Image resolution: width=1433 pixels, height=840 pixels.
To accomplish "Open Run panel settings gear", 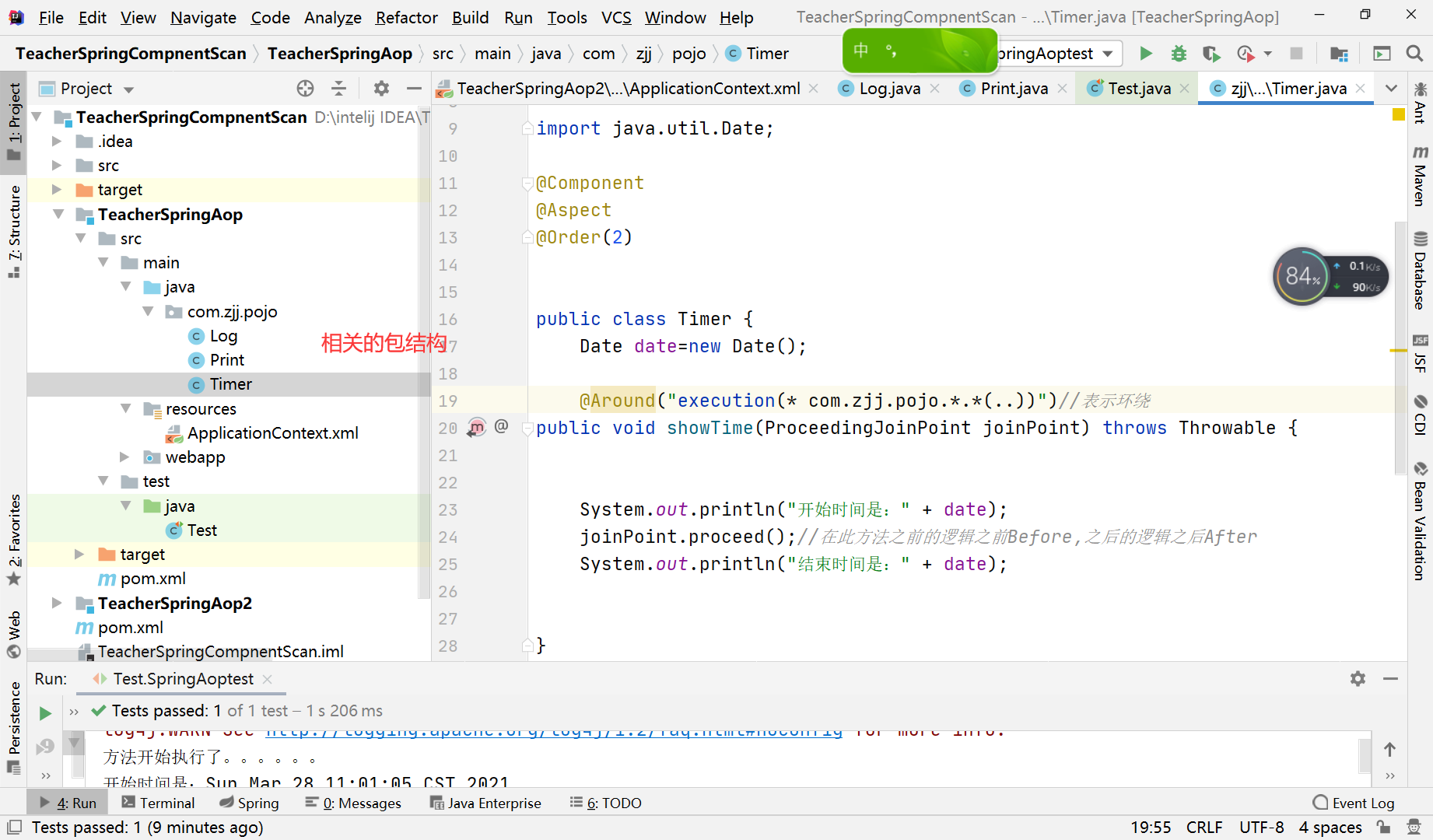I will [1358, 679].
